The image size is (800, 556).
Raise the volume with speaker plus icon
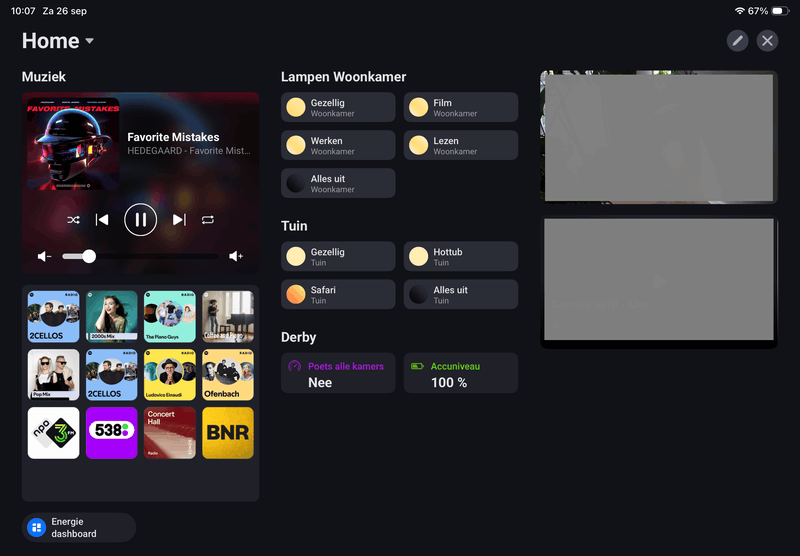coord(236,256)
